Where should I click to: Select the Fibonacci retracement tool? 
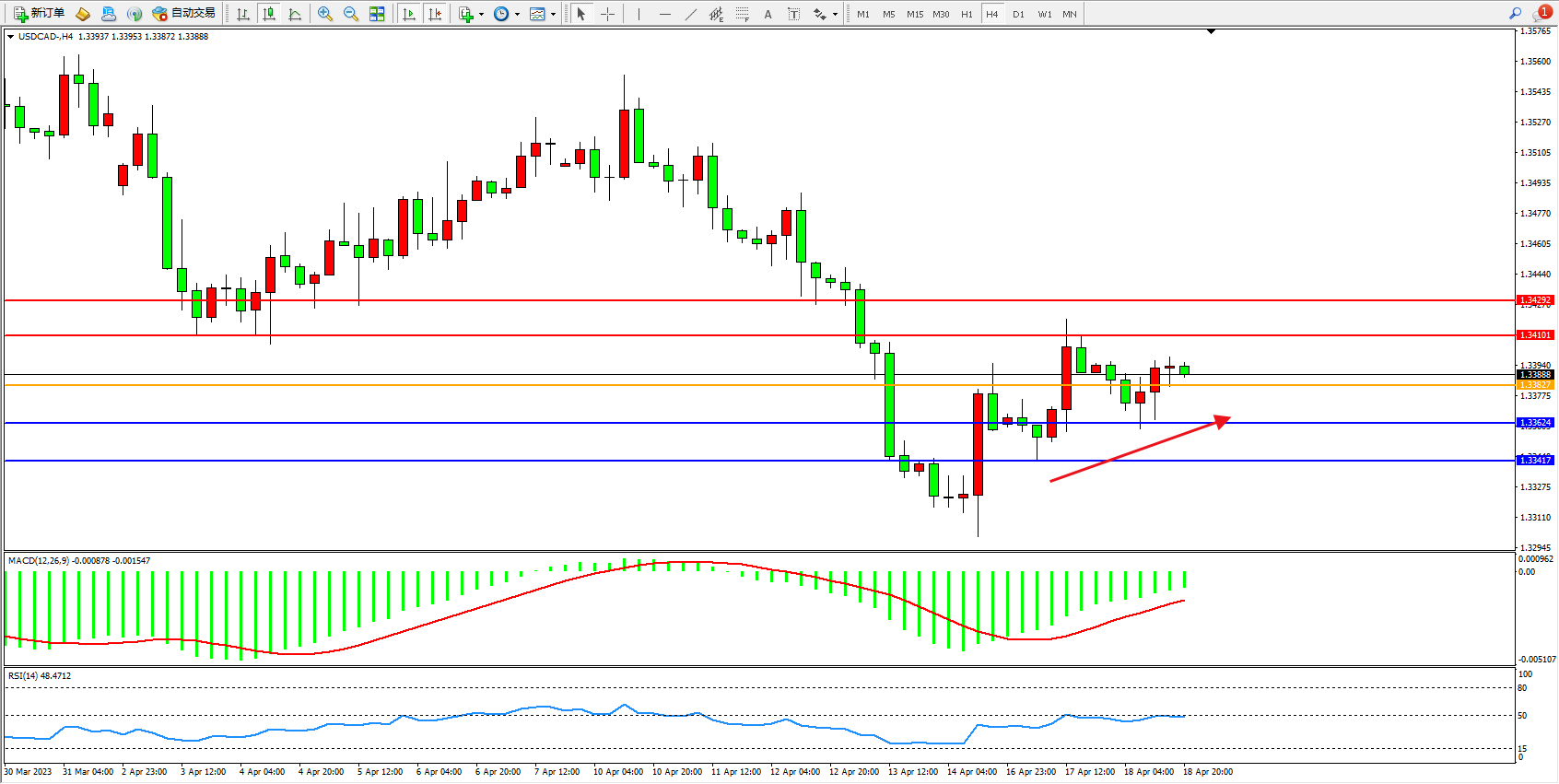click(742, 14)
